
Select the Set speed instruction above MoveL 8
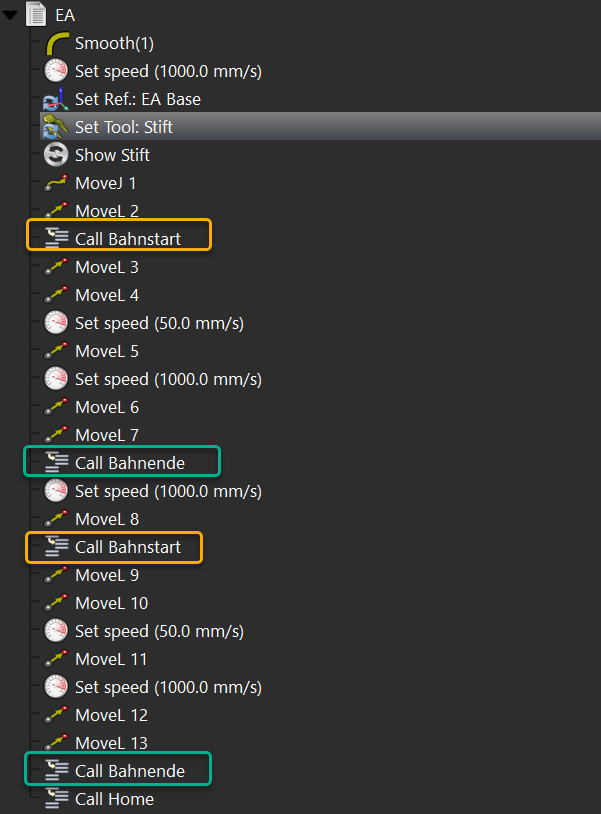tap(168, 492)
